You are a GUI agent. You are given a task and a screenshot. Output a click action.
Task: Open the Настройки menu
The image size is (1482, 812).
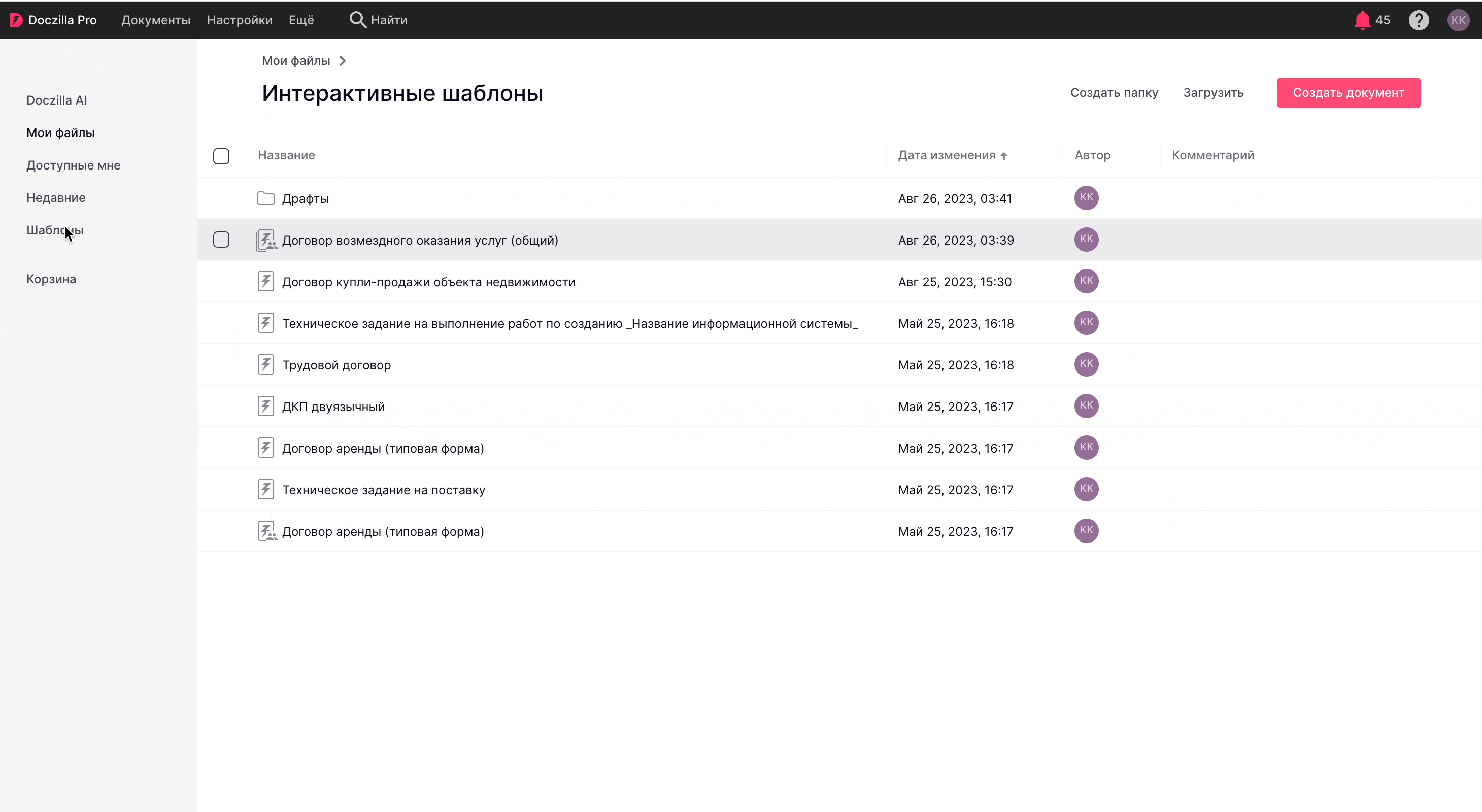tap(240, 20)
